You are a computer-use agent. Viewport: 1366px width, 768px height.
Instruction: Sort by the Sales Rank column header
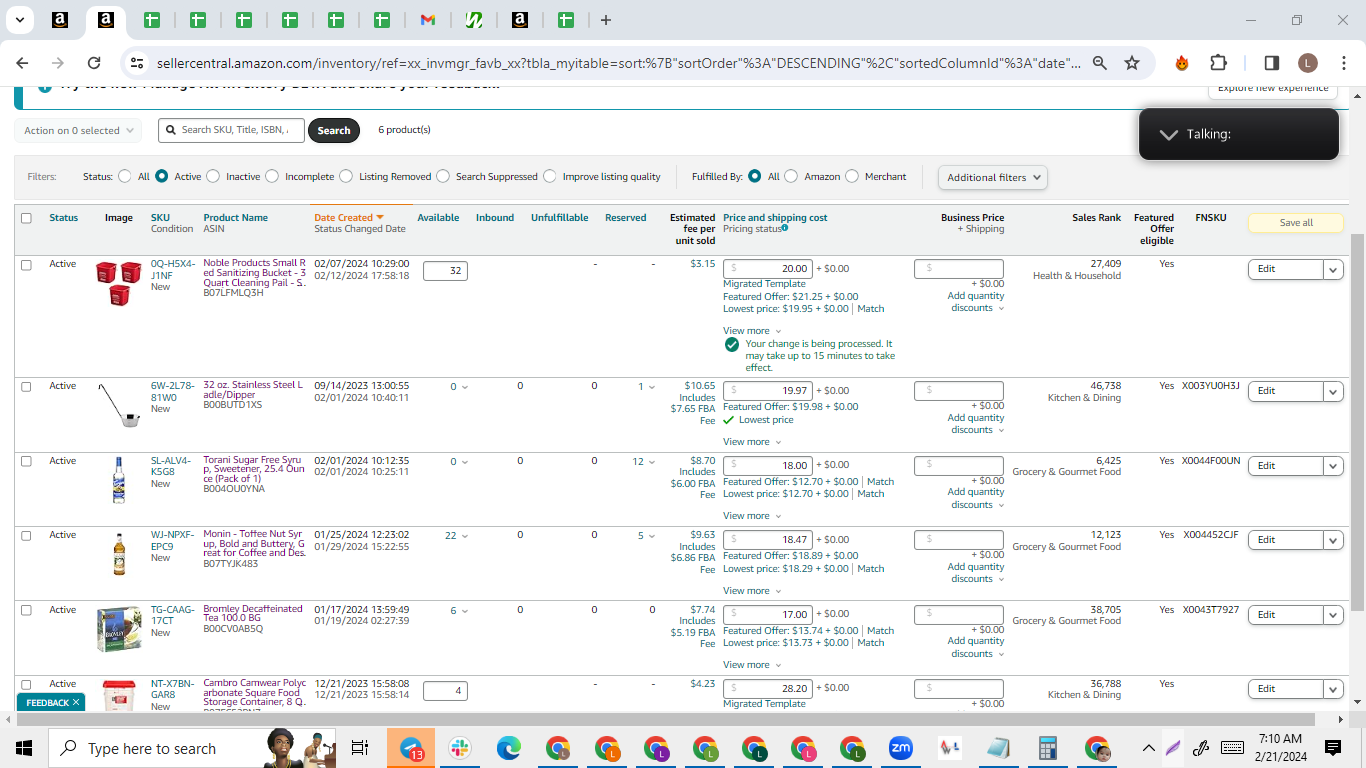[1096, 217]
